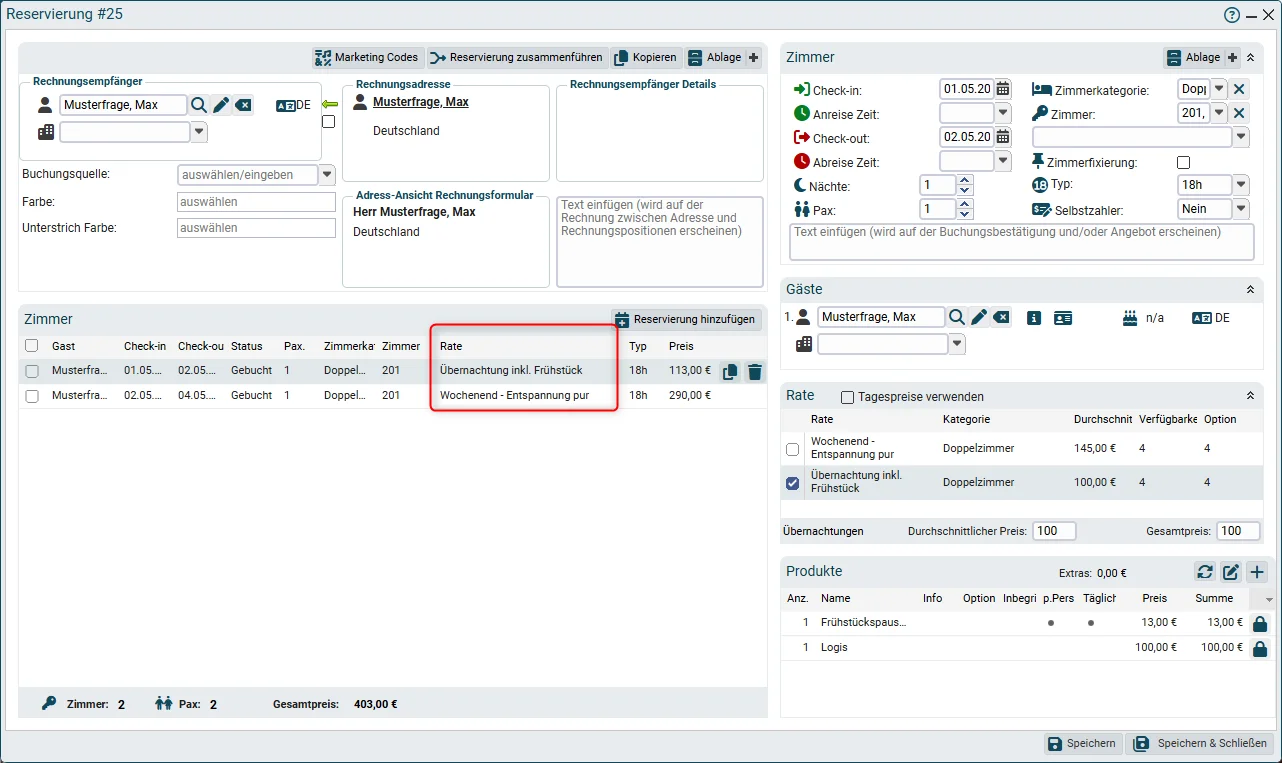
Task: Collapse the Rate panel
Action: coord(1250,396)
